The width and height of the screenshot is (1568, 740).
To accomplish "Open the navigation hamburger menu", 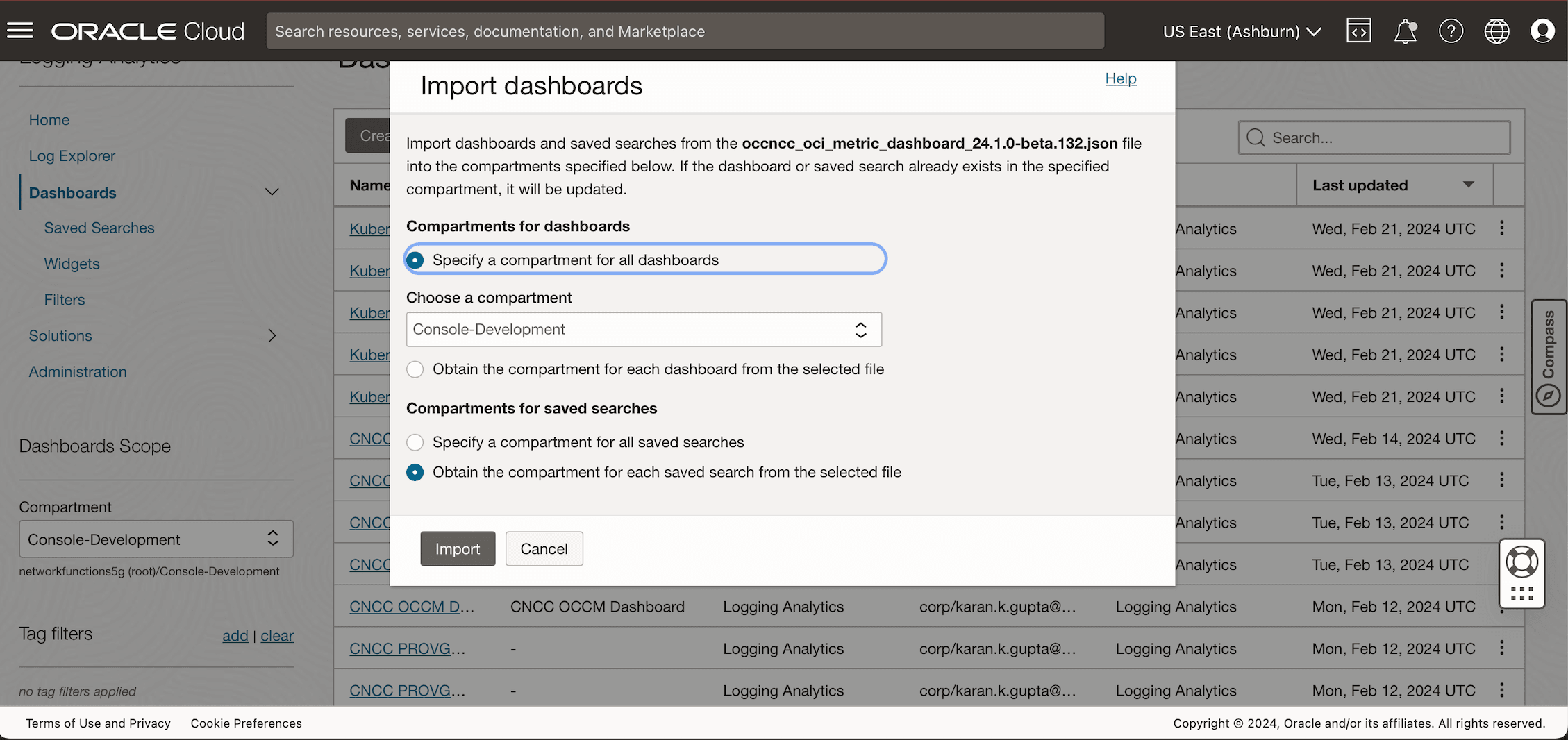I will point(20,31).
